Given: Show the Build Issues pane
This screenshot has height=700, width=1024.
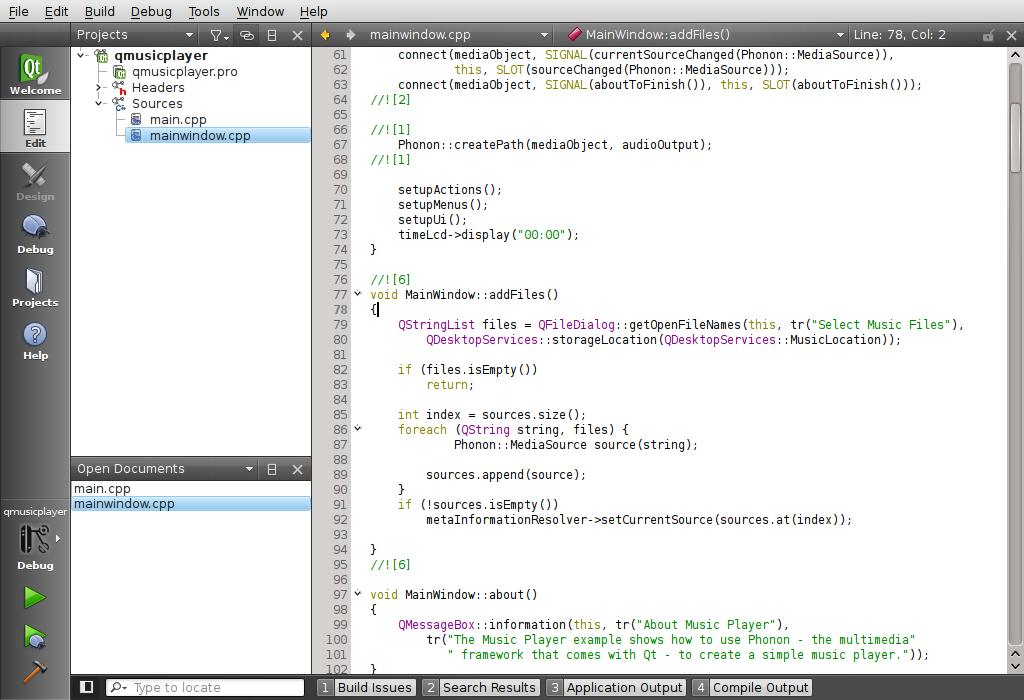Looking at the screenshot, I should 366,688.
